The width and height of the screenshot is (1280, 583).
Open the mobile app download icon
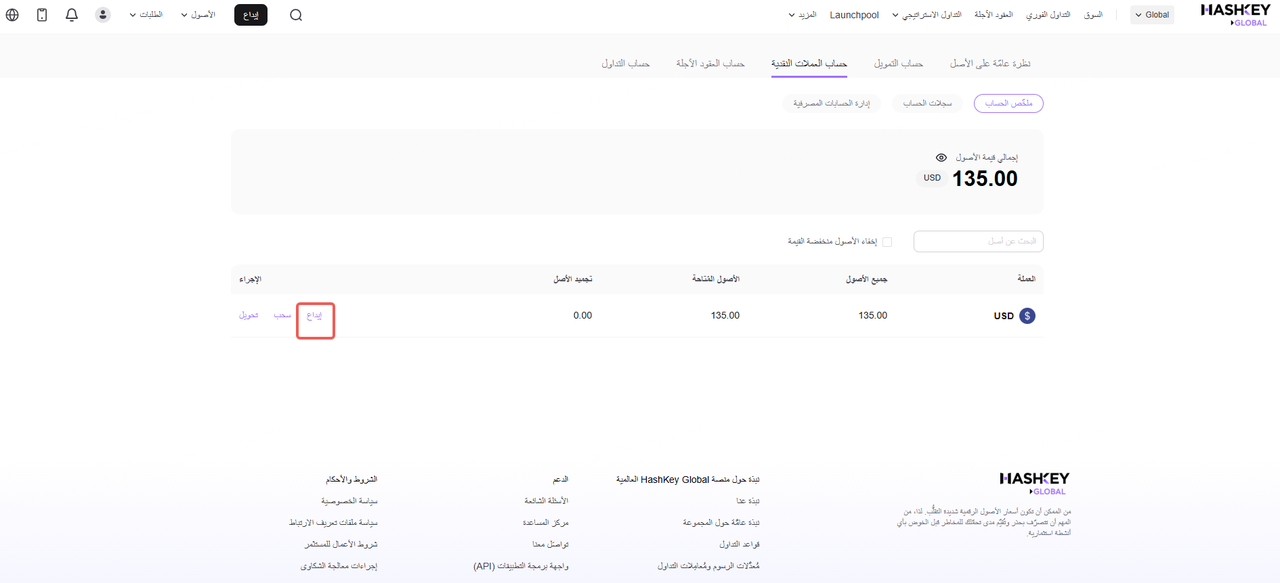coord(42,15)
